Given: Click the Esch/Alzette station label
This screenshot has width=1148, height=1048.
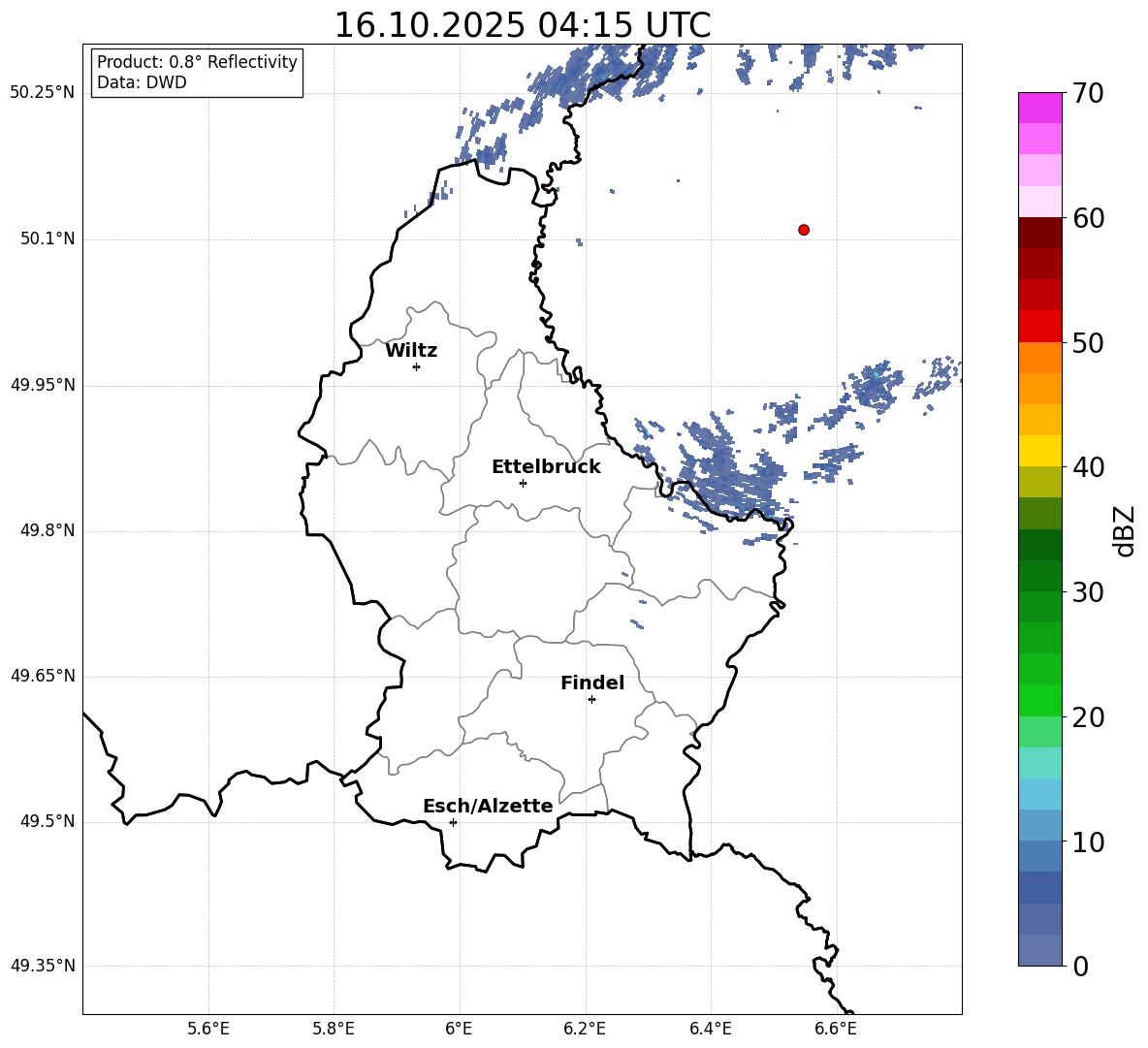Looking at the screenshot, I should click(488, 807).
